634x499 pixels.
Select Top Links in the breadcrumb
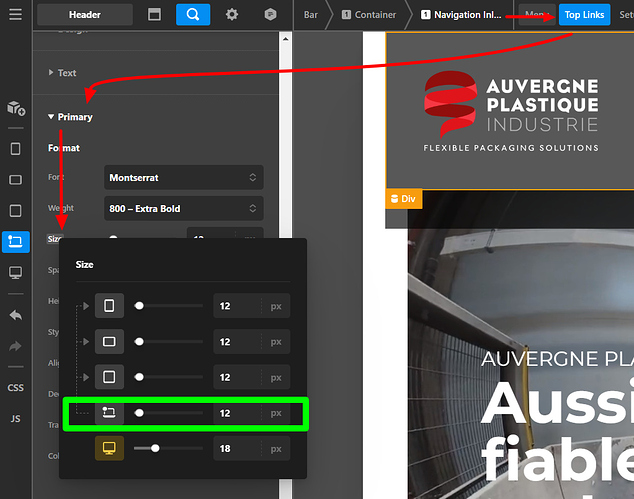click(584, 15)
